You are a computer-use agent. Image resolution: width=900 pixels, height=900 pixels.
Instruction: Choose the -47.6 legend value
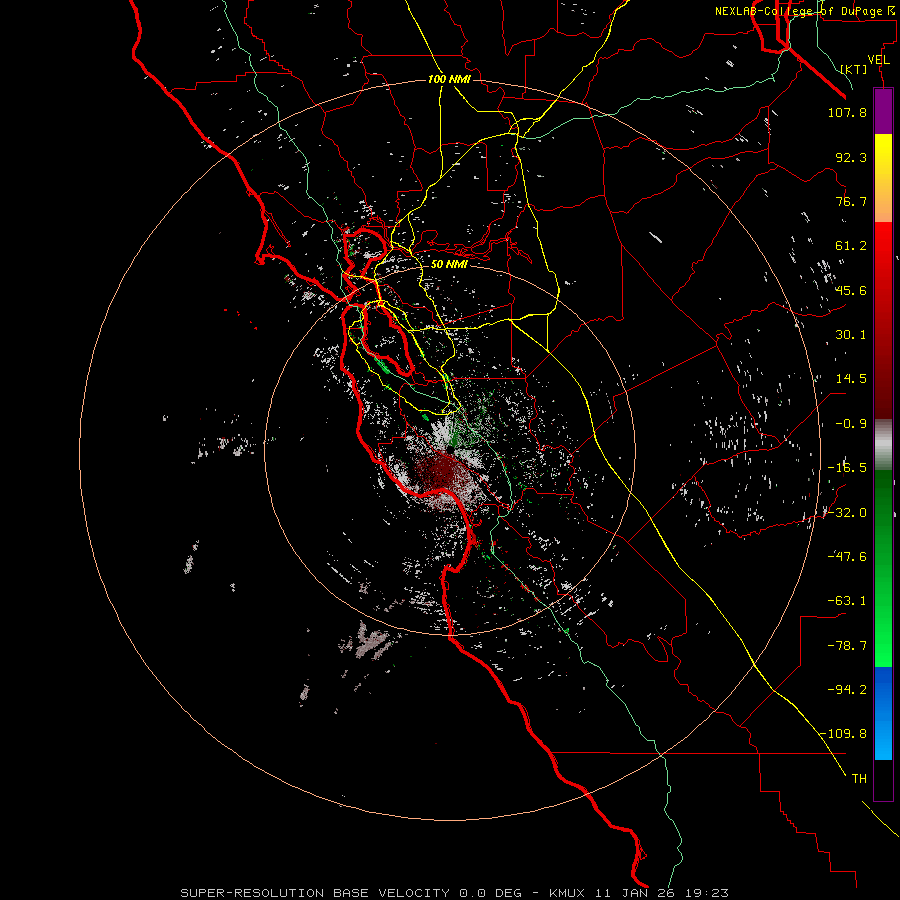[847, 557]
